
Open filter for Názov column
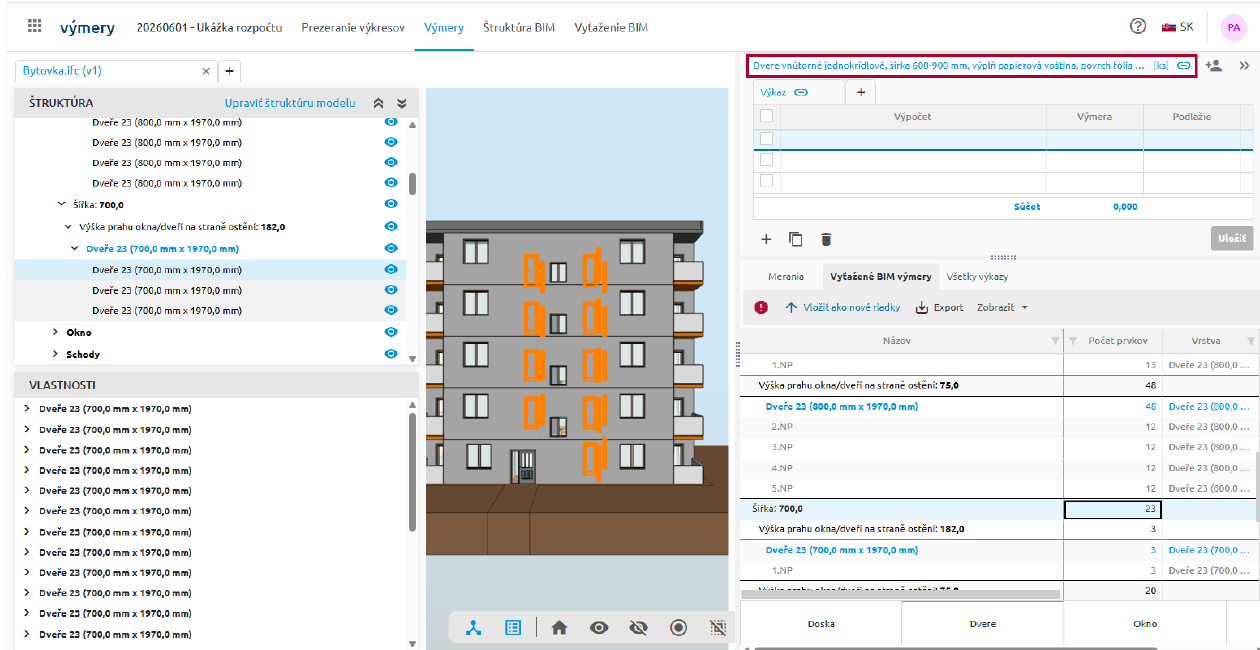click(x=1055, y=341)
